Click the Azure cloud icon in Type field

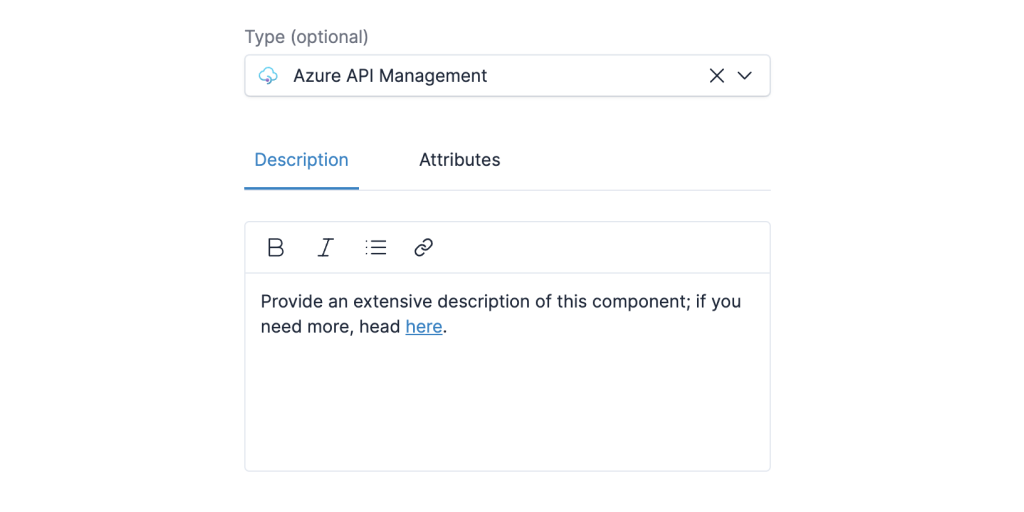268,76
